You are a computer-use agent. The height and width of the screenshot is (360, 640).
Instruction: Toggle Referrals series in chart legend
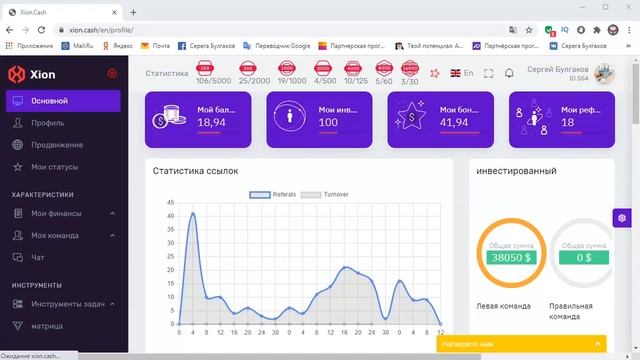coord(272,195)
